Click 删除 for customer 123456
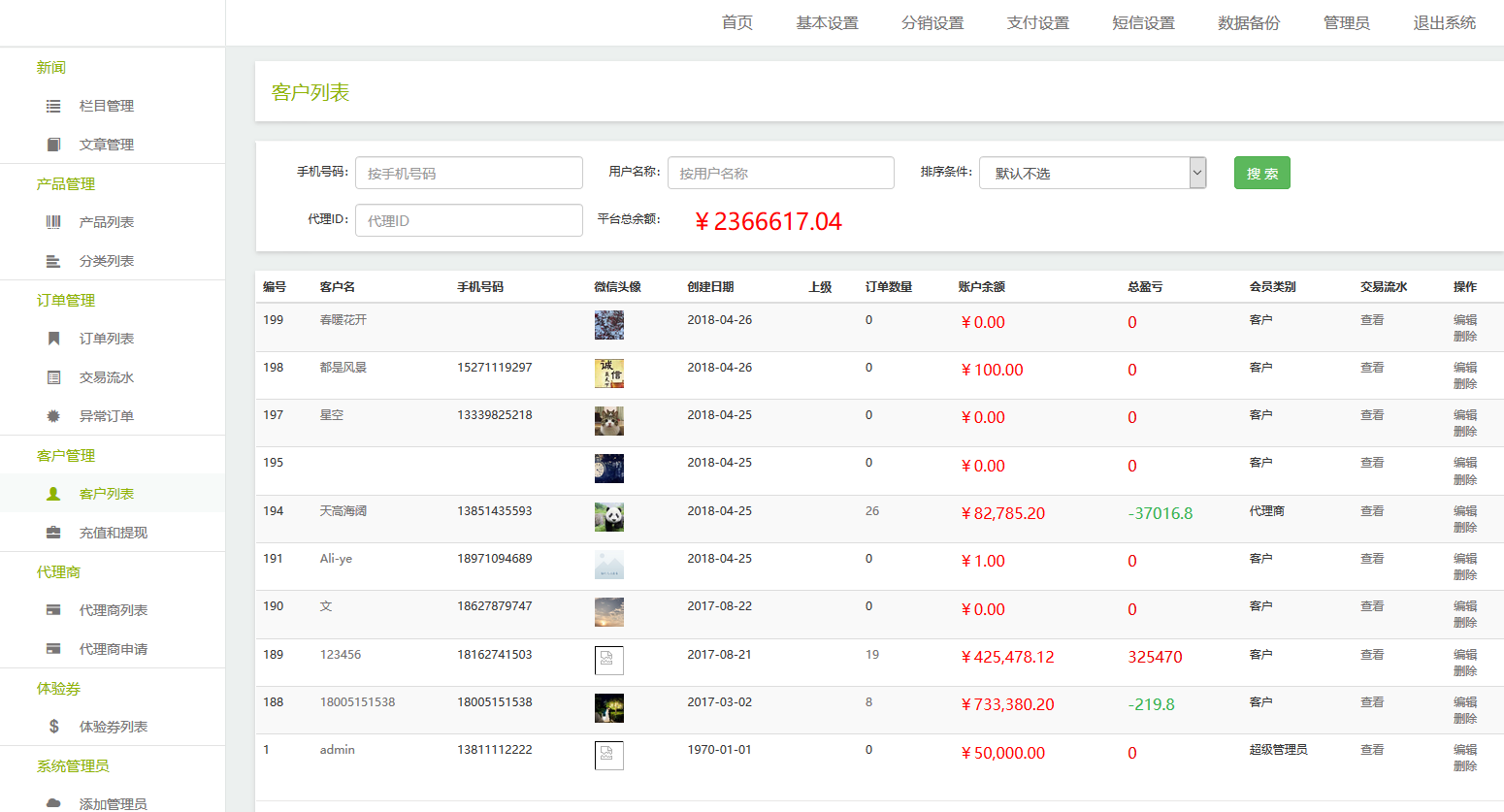 coord(1465,671)
